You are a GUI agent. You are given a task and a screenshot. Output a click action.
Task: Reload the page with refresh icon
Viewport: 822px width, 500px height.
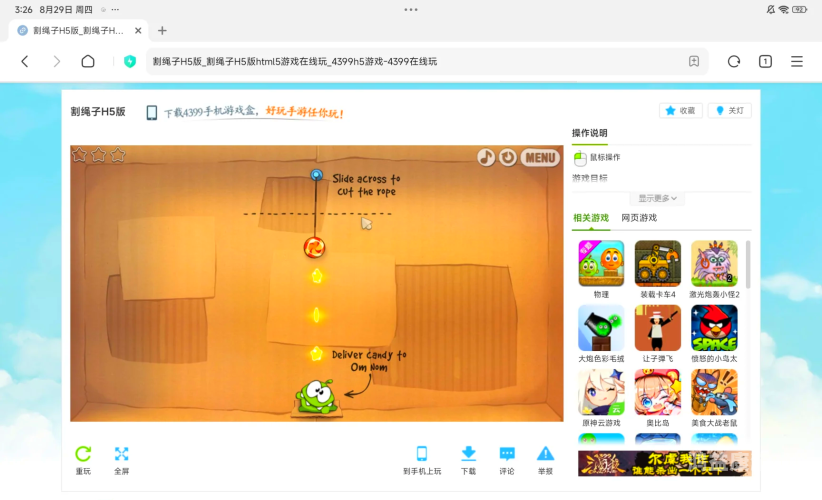[733, 61]
